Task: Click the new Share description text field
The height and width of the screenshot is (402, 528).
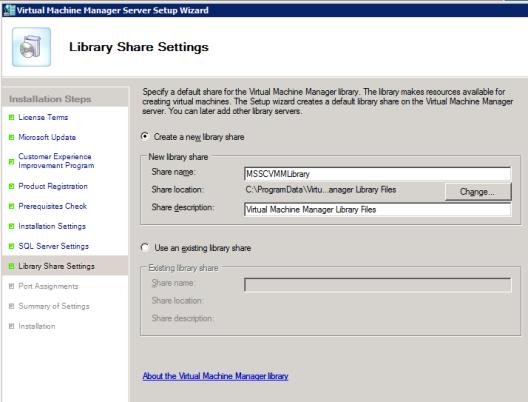Action: [377, 209]
